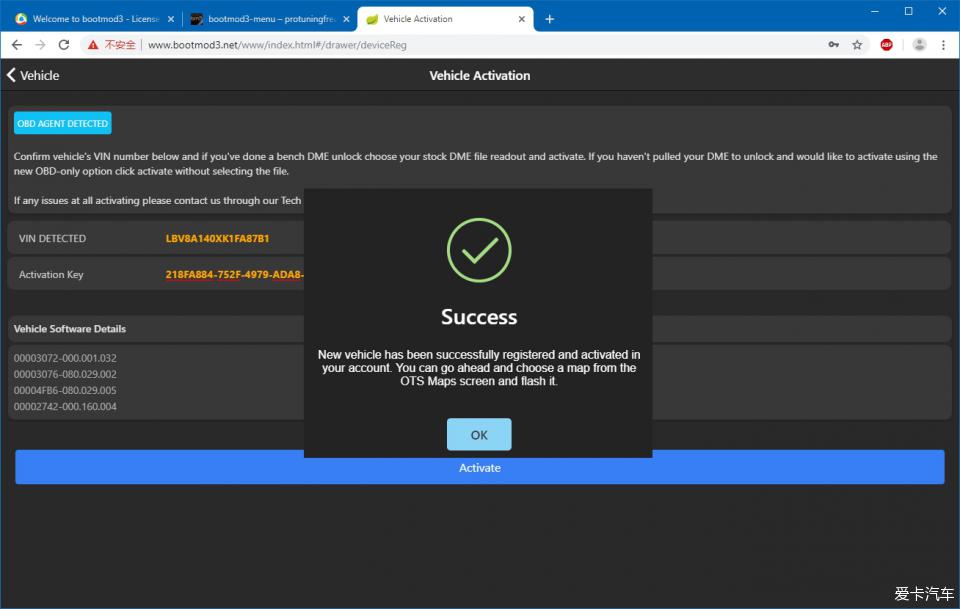Select software entry 00002742-000.160.004
The height and width of the screenshot is (609, 960).
coord(65,406)
